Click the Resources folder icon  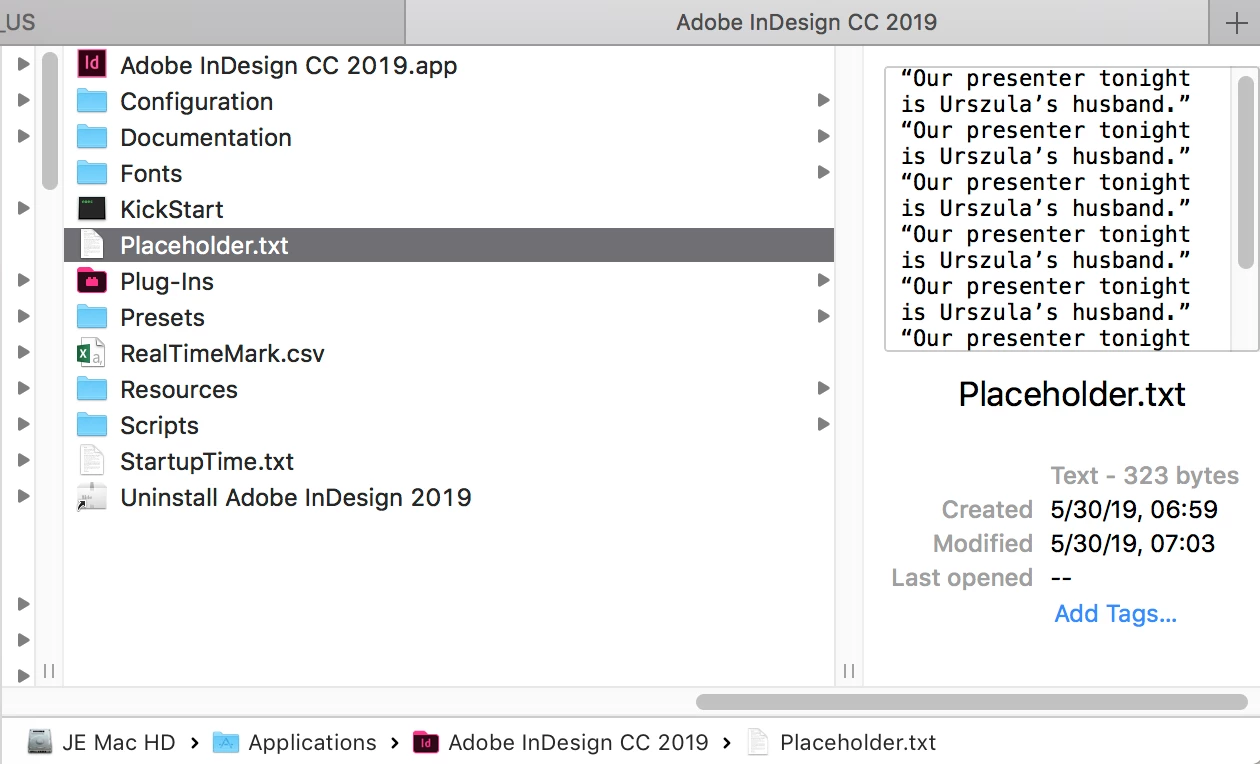[92, 389]
